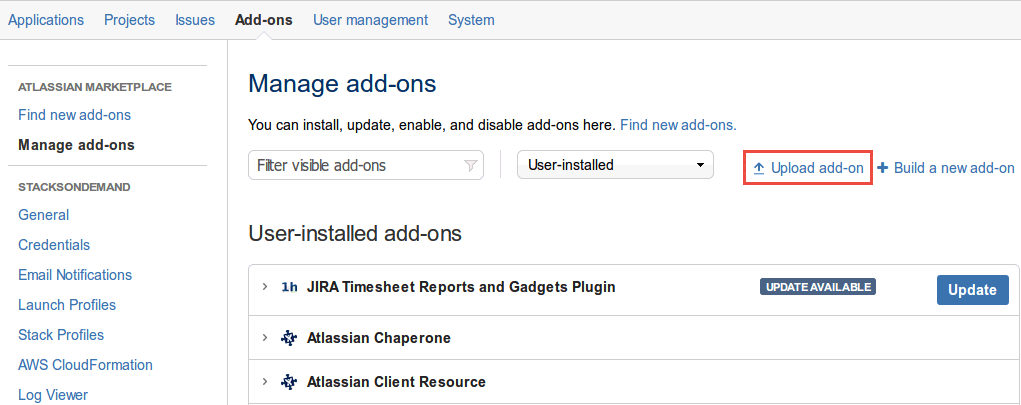Viewport: 1021px width, 405px height.
Task: Click the JIRA Timesheet plugin 1h icon
Action: coord(289,287)
